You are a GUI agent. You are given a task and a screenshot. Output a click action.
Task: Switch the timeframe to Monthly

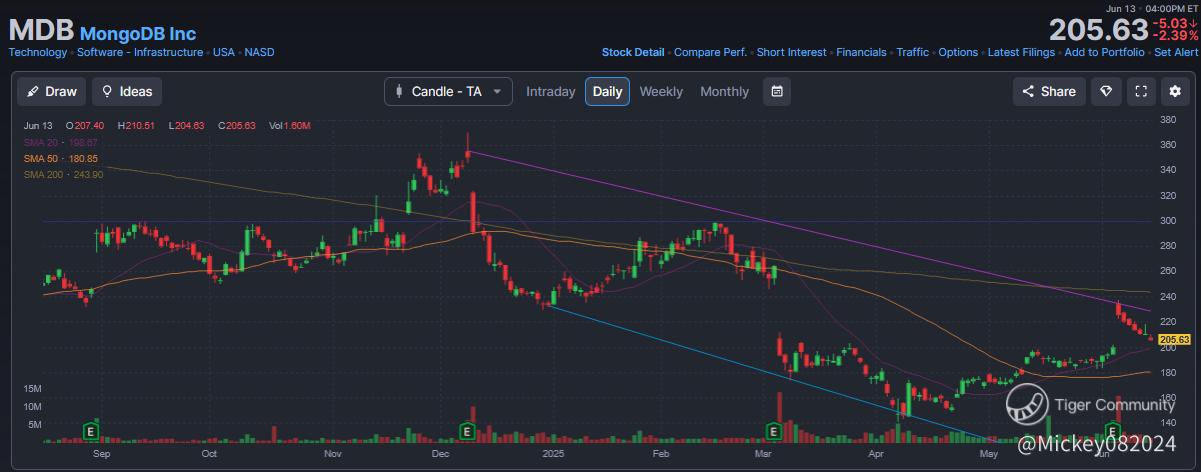[724, 91]
